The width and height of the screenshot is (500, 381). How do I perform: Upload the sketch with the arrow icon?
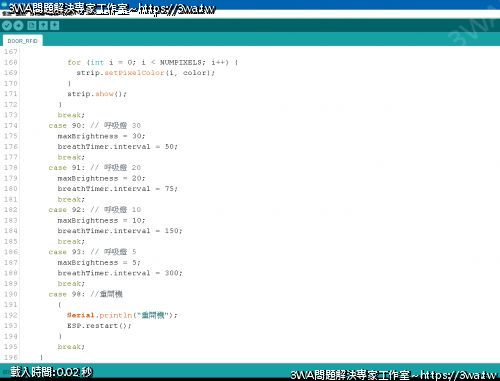point(18,26)
